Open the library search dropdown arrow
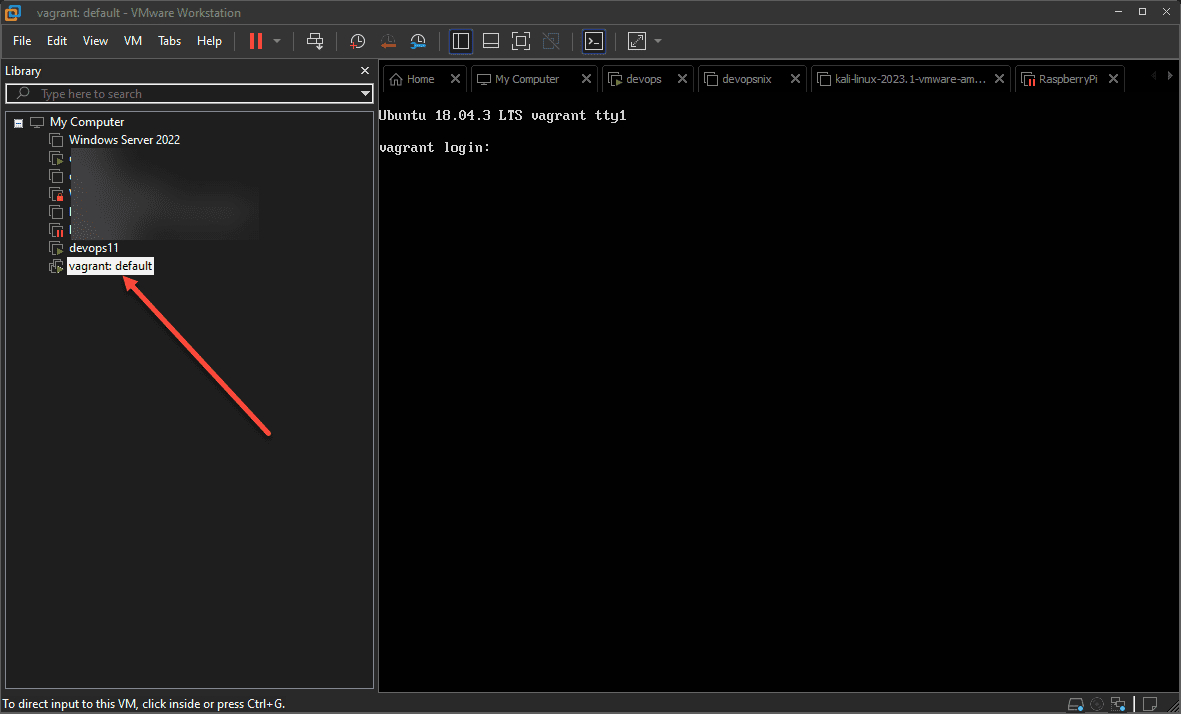 365,94
